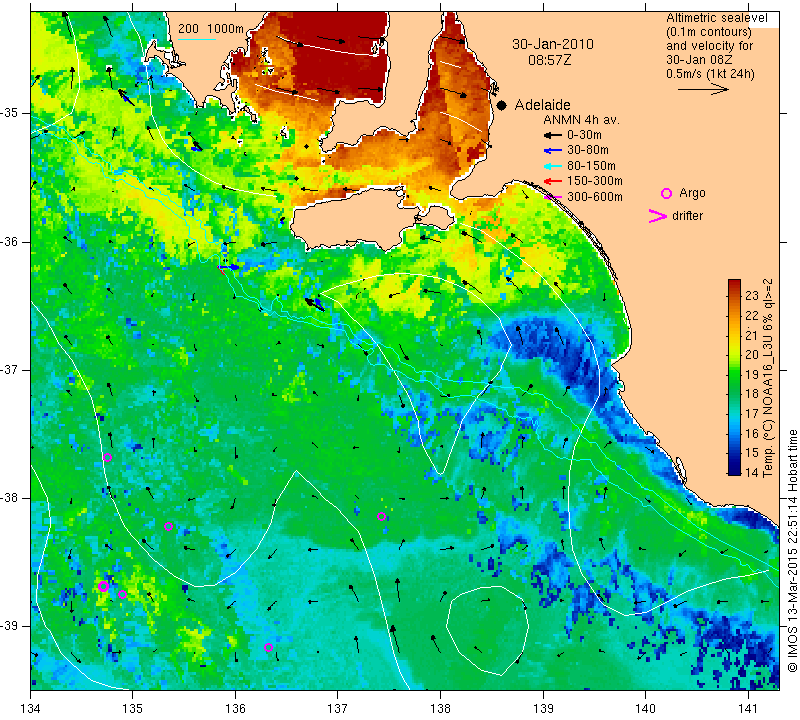
Task: Click the '80-150m' depth label
Action: click(591, 166)
